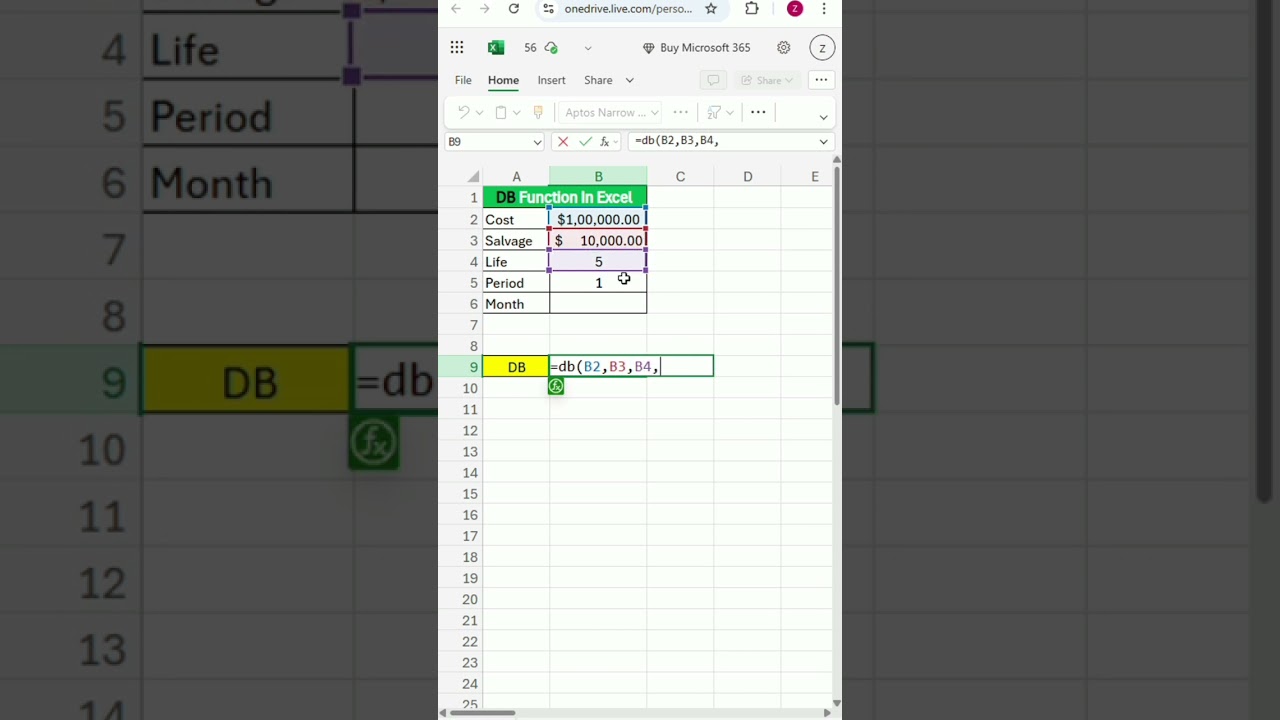1280x720 pixels.
Task: Click the B9 Name Box
Action: point(487,141)
